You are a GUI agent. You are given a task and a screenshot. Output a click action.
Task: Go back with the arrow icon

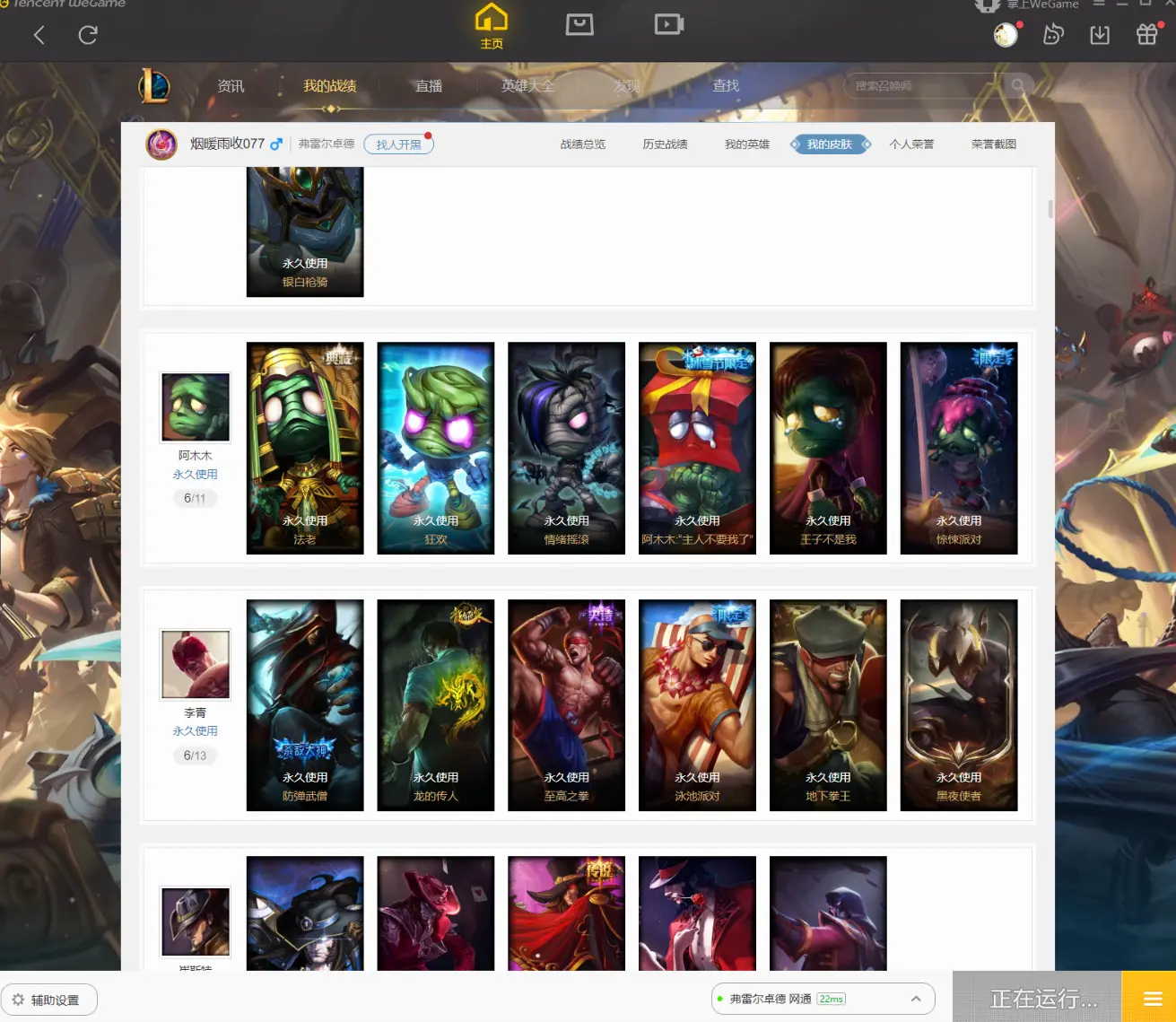39,35
